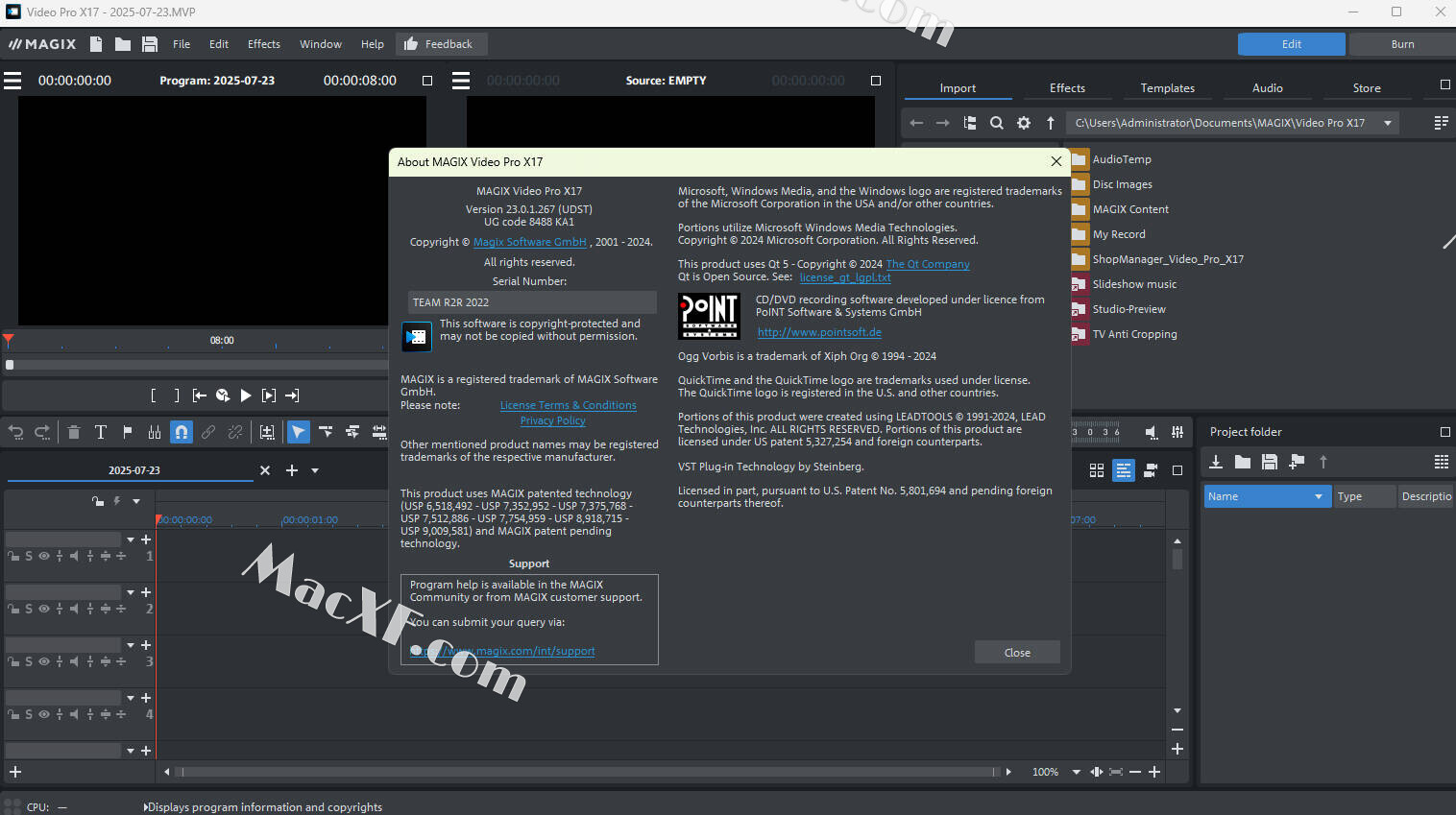Switch to the Store tab
Viewport: 1456px width, 815px height.
click(1367, 87)
